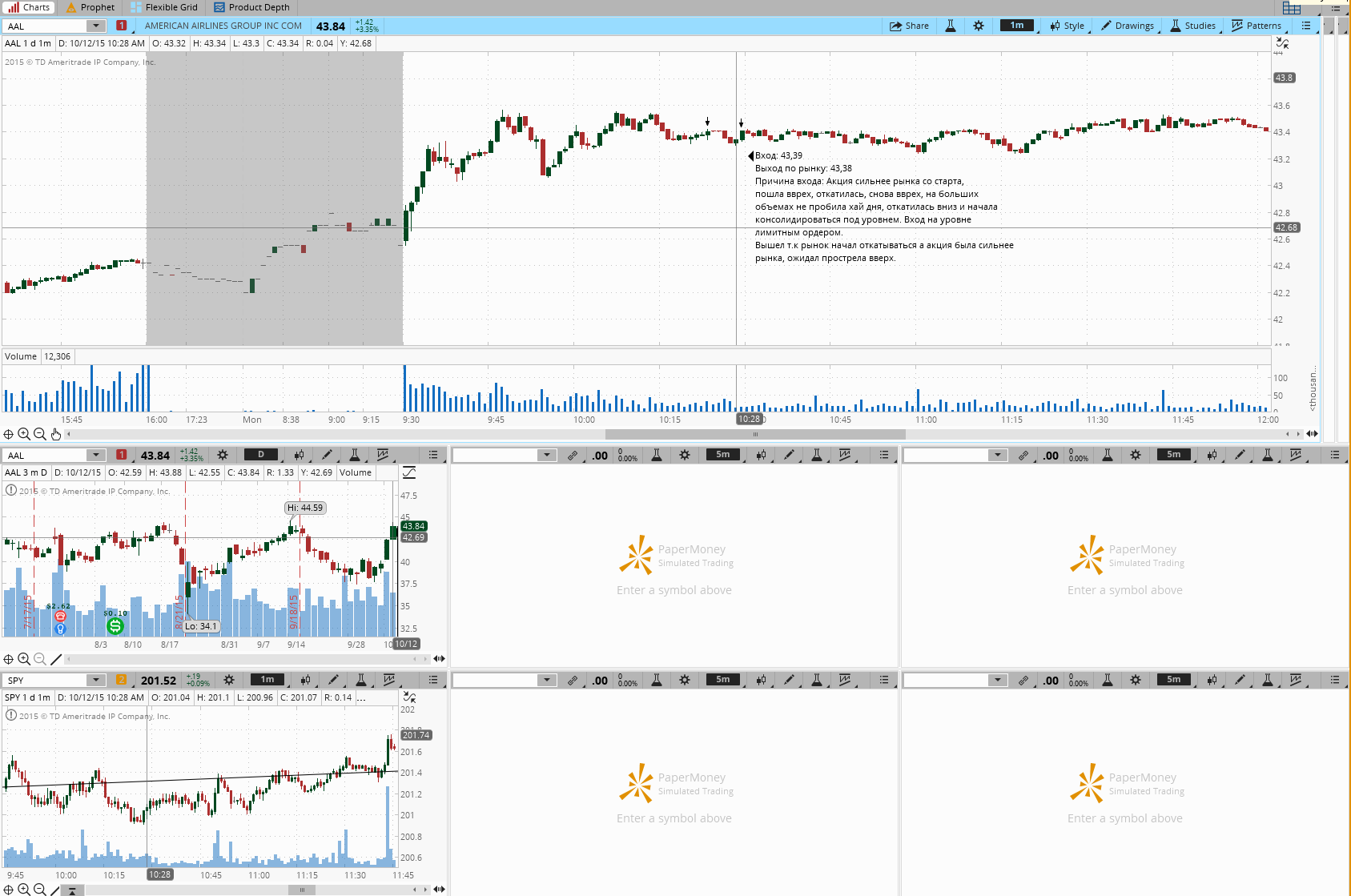Open the daily AAL chart patterns icon
The height and width of the screenshot is (896, 1351).
(383, 455)
